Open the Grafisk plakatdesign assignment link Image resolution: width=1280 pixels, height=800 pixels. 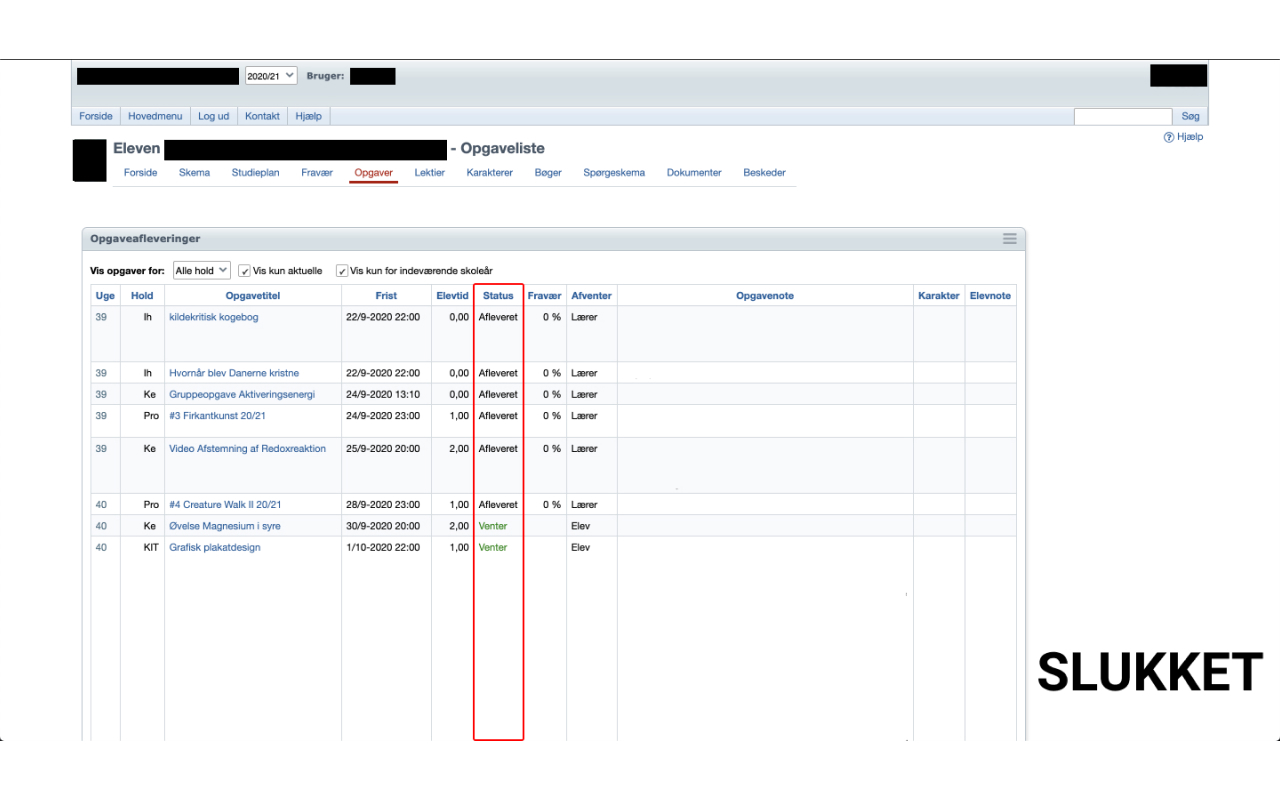click(215, 547)
